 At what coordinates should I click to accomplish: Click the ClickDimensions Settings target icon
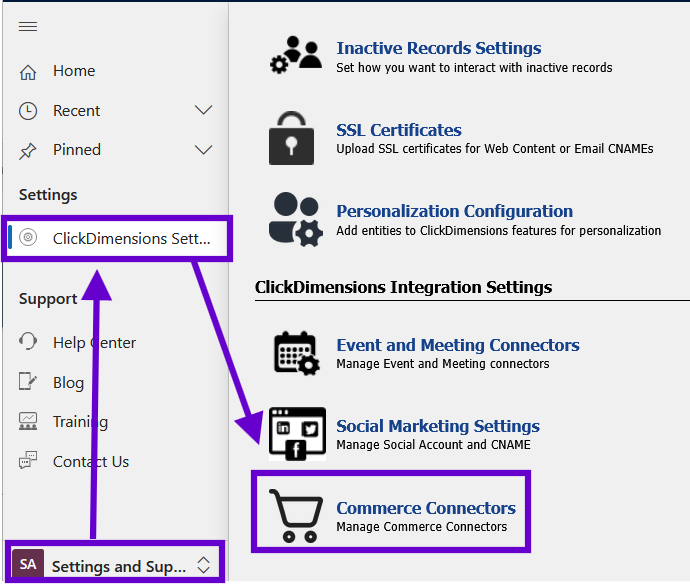(x=28, y=238)
